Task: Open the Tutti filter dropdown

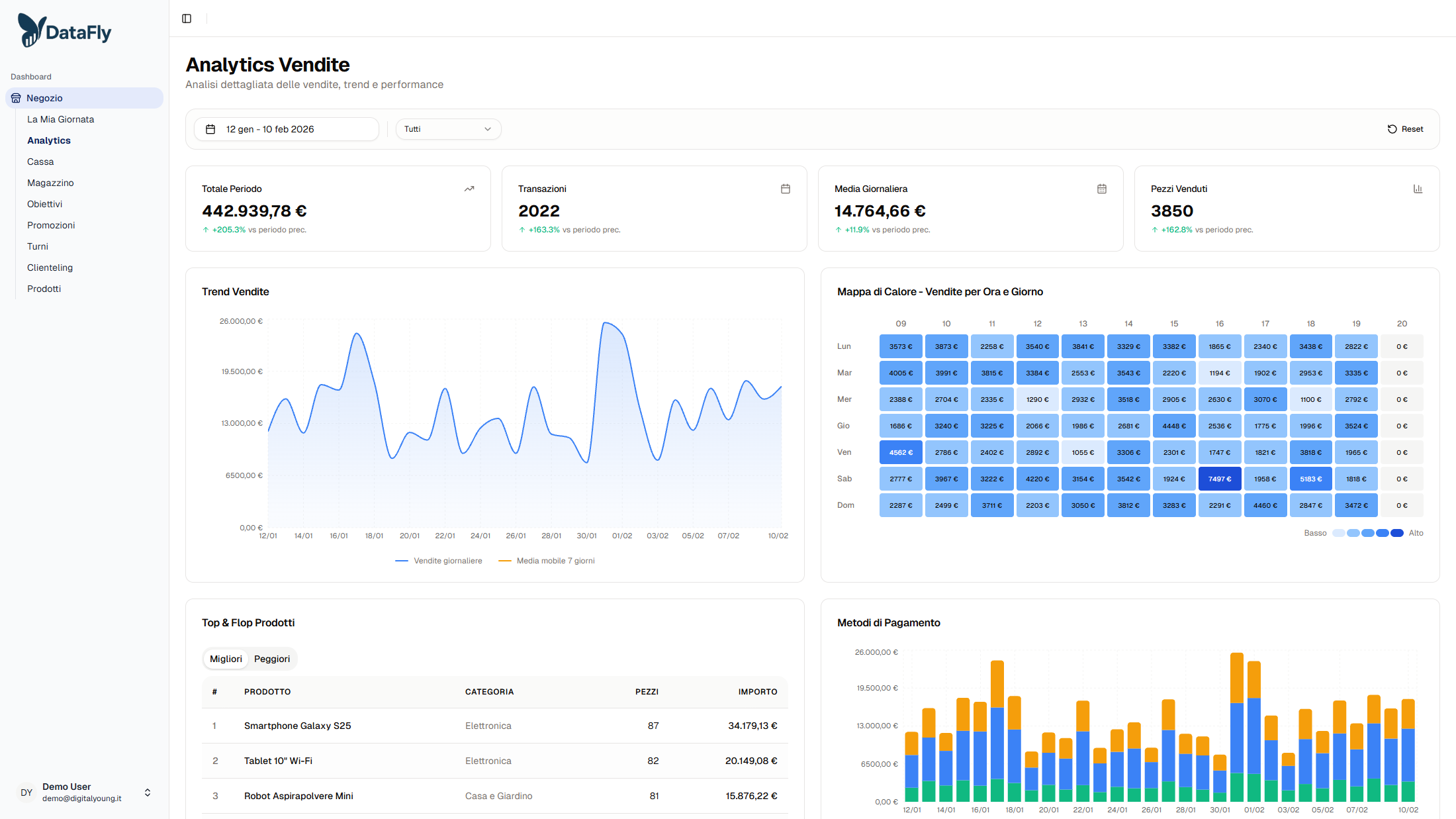Action: point(448,128)
